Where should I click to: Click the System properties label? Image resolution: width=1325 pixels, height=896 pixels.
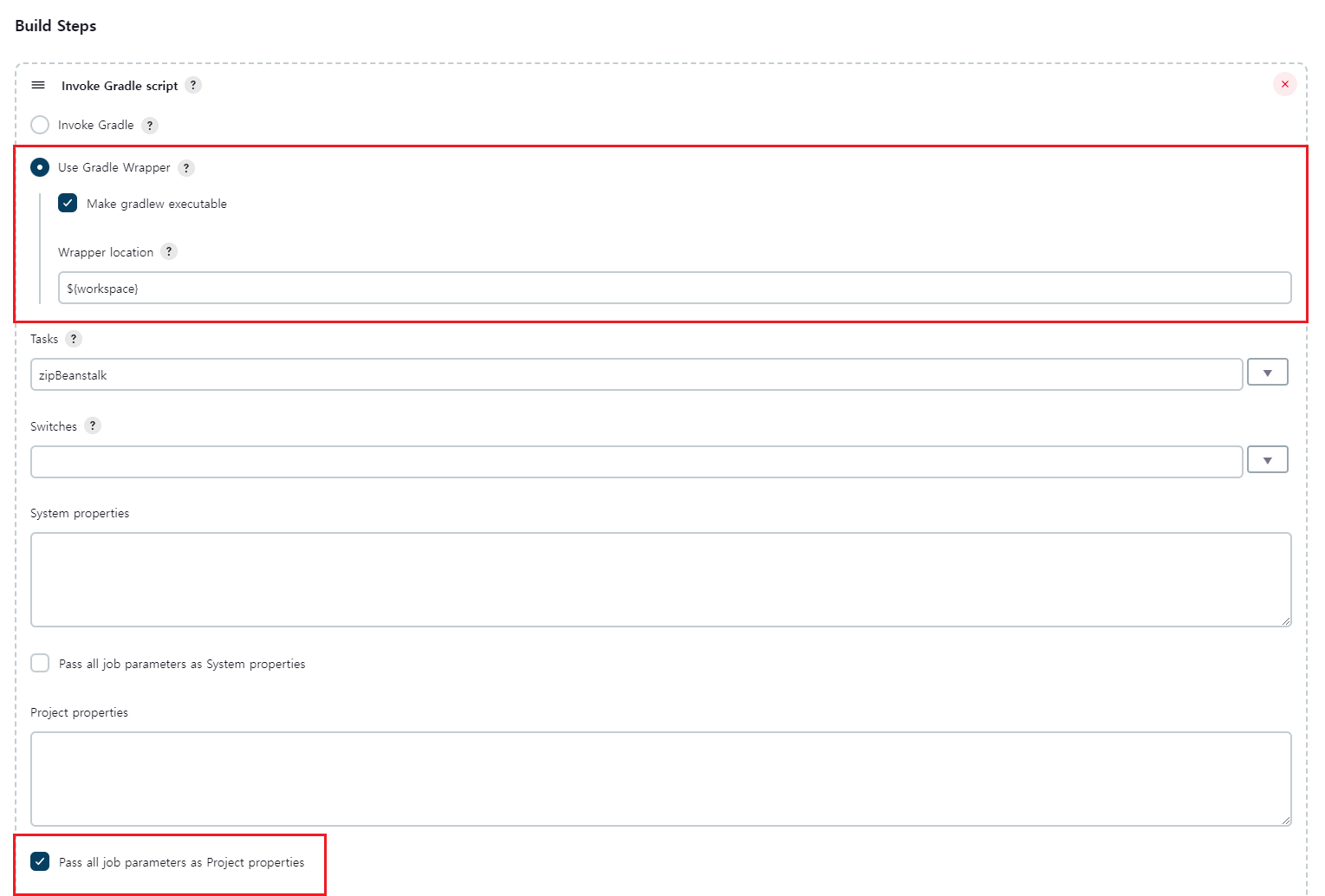point(80,513)
